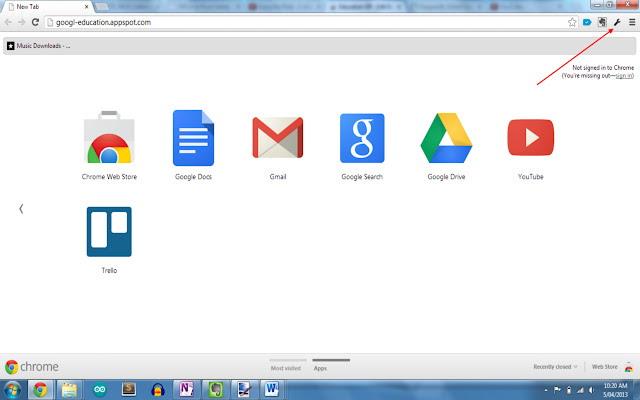Click the battery tray icon
Image resolution: width=640 pixels, height=400 pixels.
569,390
